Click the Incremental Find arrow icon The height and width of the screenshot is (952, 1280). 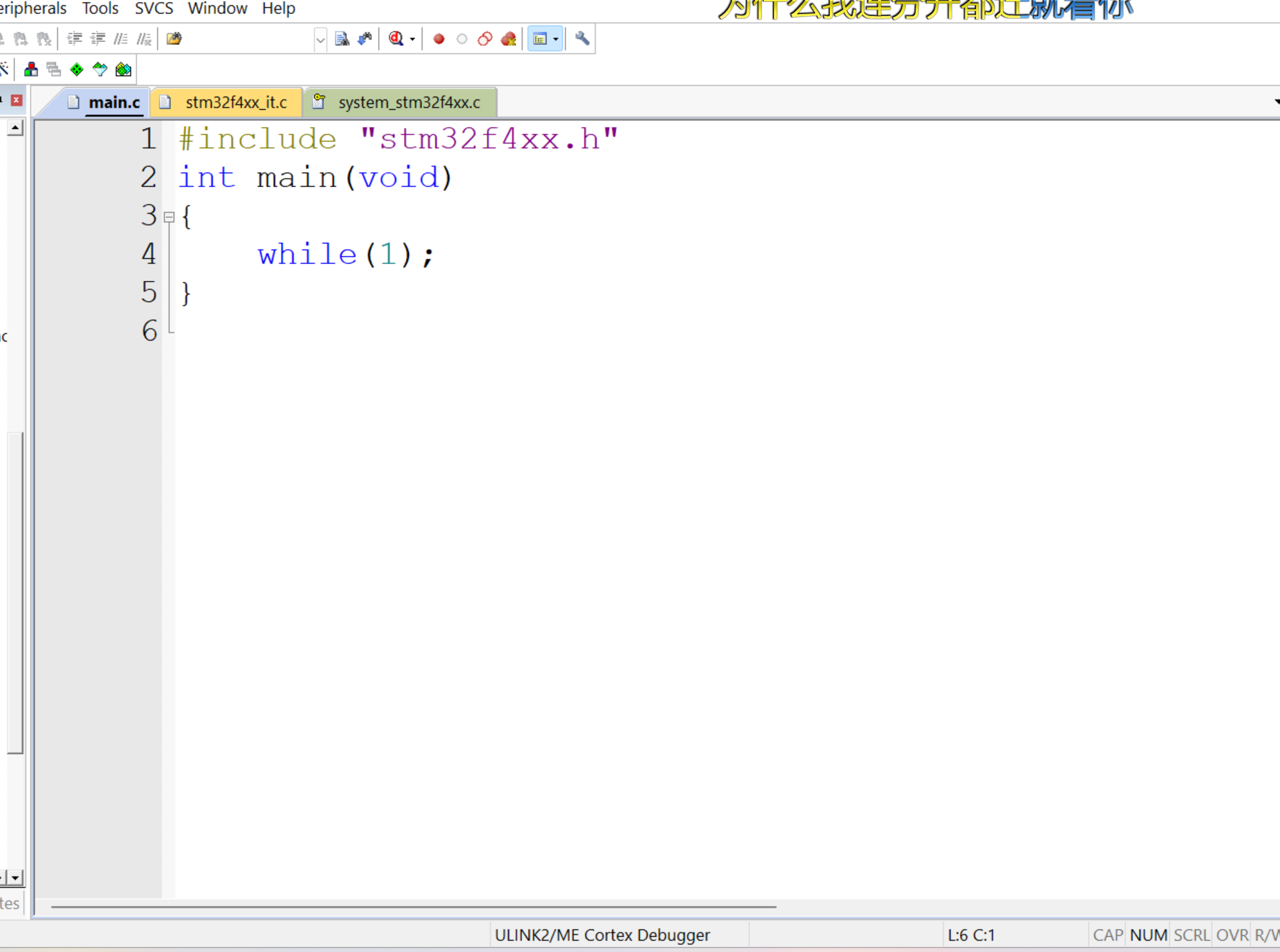tap(365, 39)
